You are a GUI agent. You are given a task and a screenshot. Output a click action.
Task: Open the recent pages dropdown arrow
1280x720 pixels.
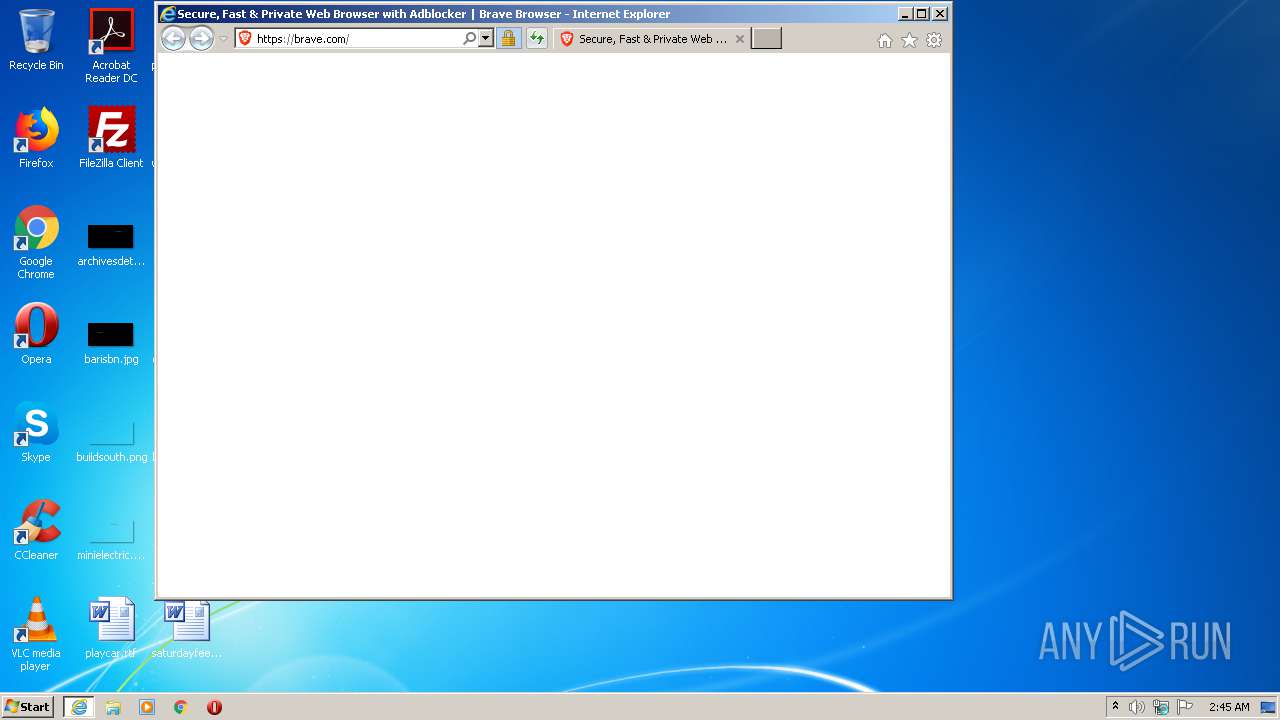223,39
